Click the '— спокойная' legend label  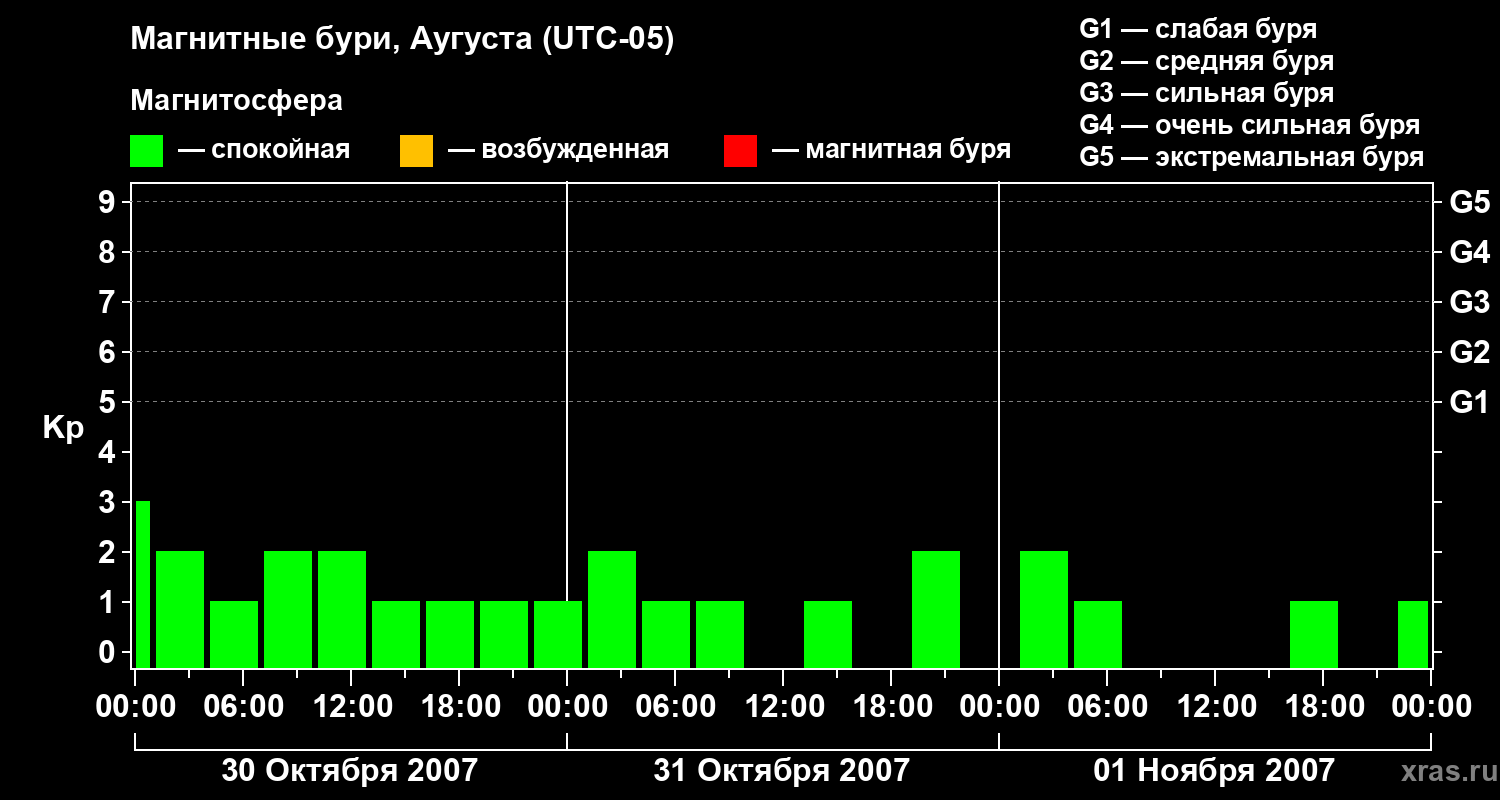[264, 151]
